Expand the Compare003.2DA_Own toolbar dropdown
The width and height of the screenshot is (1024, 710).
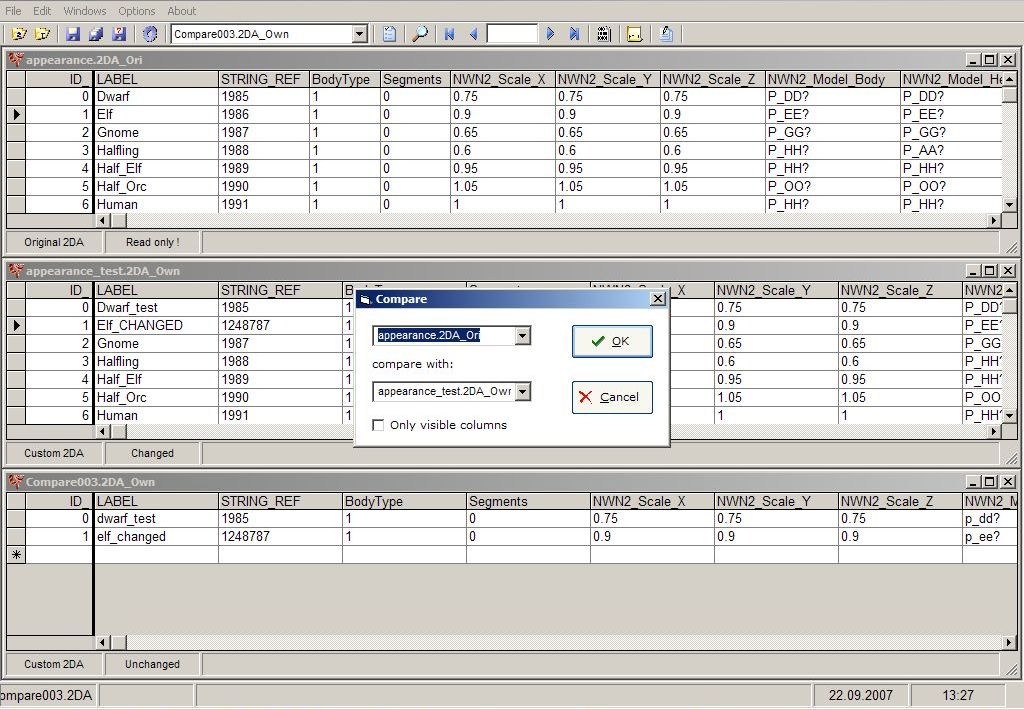pos(359,34)
